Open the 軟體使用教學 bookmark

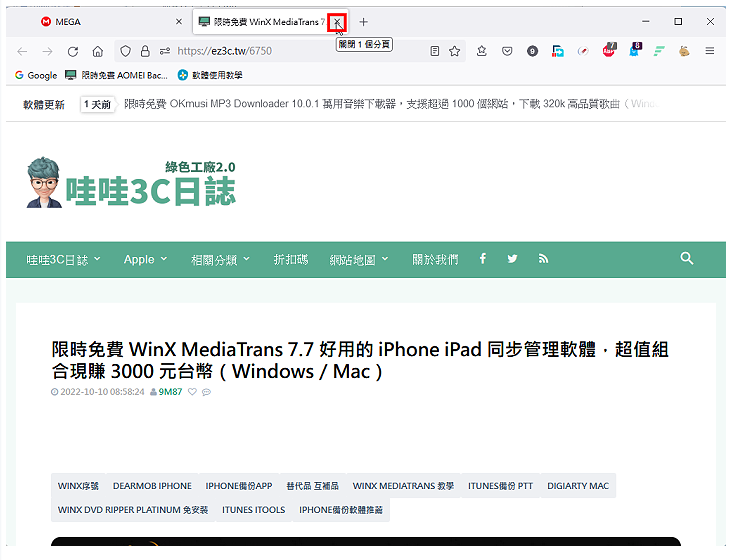point(210,76)
